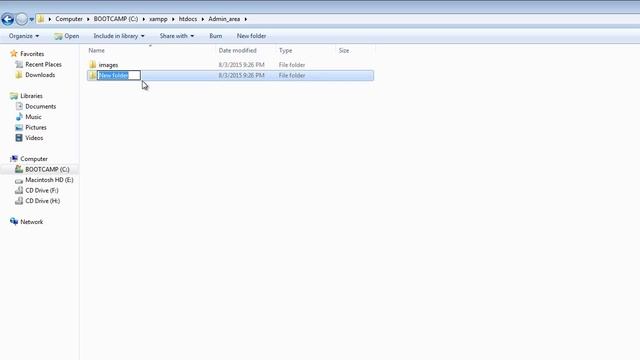Click the Computer monitor icon in the sidebar
Image resolution: width=640 pixels, height=360 pixels.
(14, 158)
